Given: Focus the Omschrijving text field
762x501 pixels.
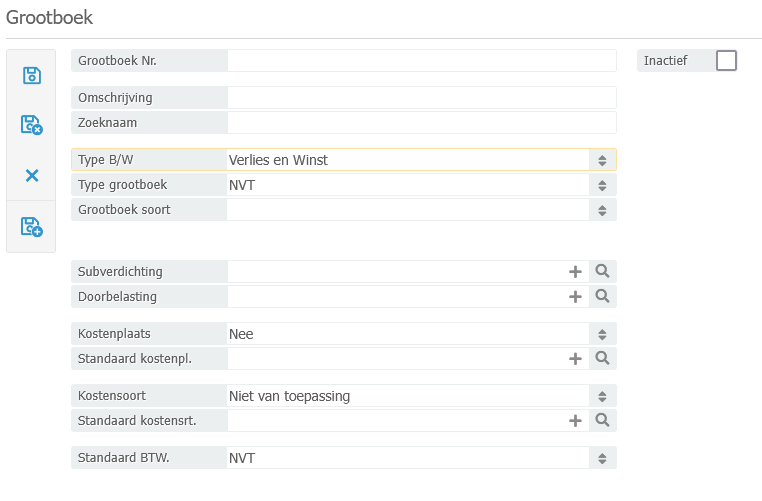Looking at the screenshot, I should point(421,98).
